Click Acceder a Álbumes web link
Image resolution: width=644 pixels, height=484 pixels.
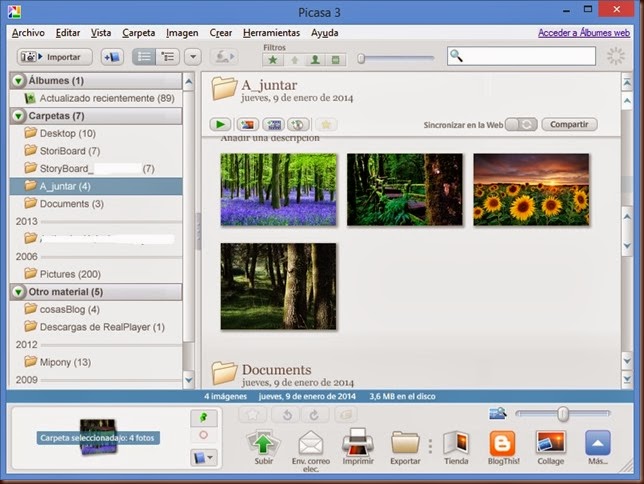[x=584, y=33]
